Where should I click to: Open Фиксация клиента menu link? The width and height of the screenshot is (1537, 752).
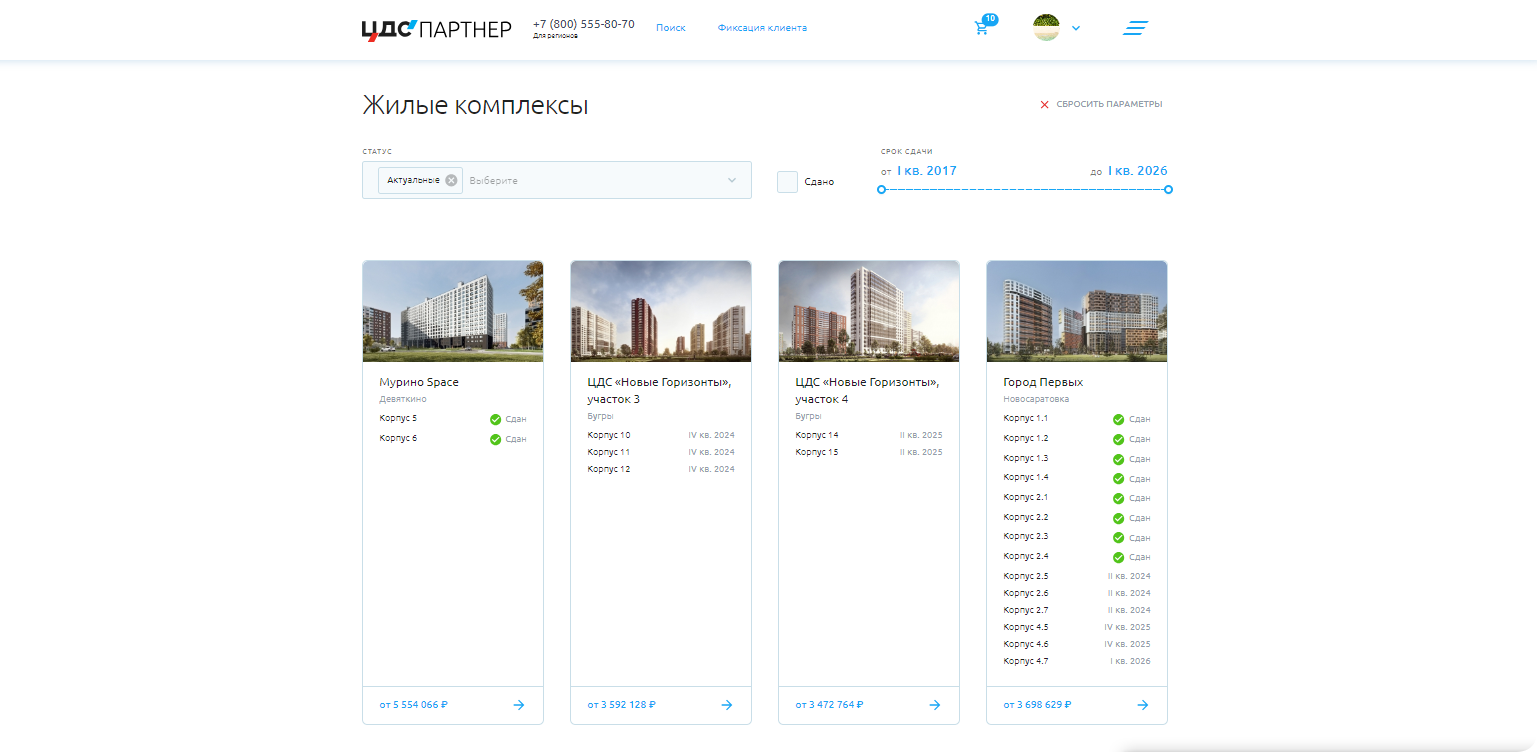coord(762,28)
